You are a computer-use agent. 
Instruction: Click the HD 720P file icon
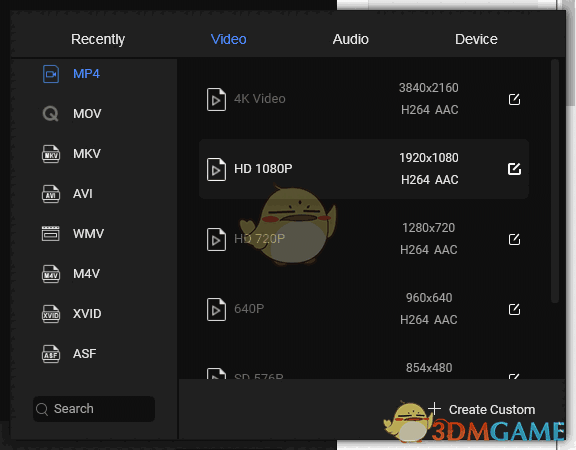coord(216,240)
